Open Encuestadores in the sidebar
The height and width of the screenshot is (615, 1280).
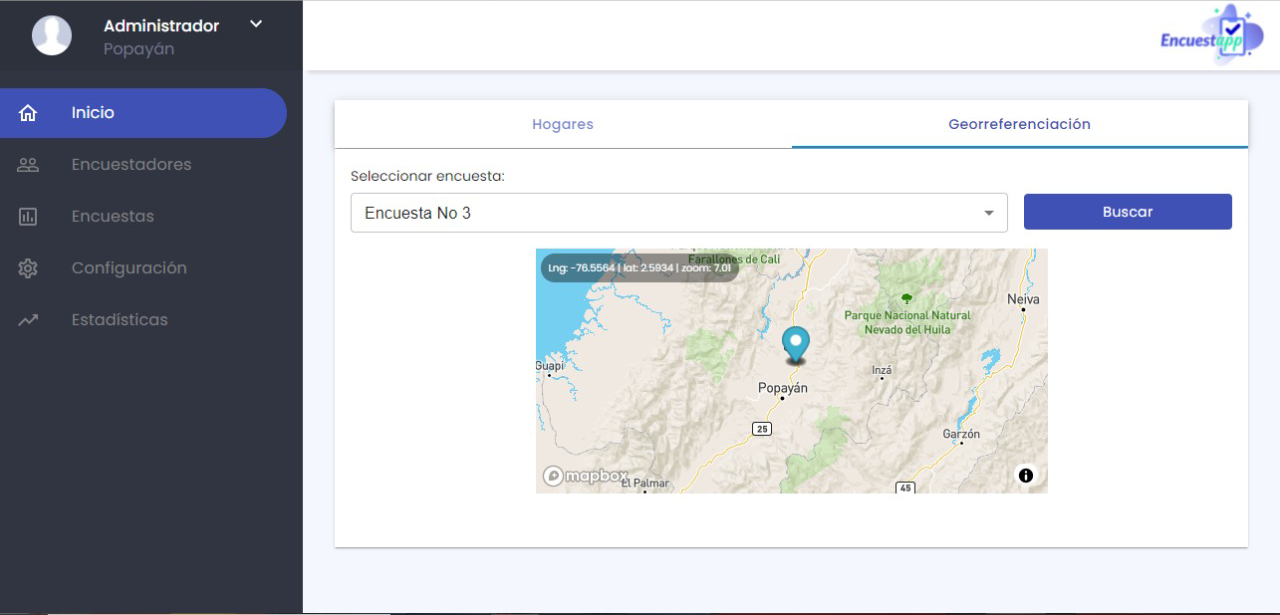pos(131,165)
